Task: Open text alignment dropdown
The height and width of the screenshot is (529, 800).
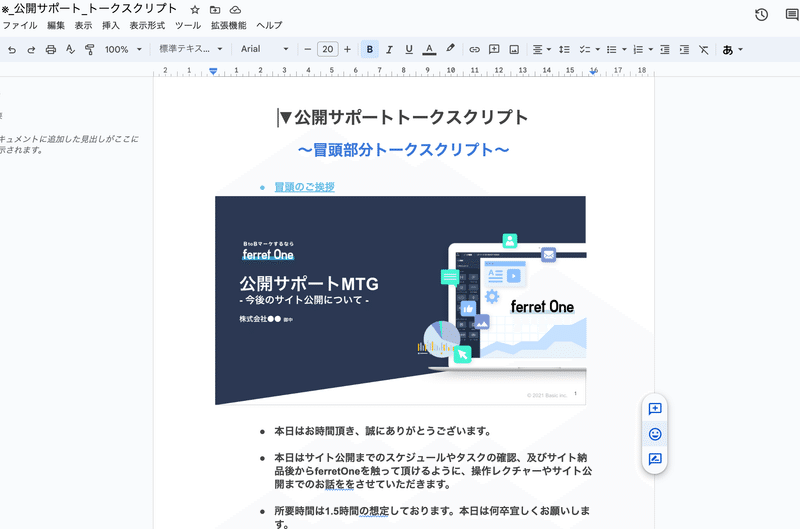Action: point(542,49)
